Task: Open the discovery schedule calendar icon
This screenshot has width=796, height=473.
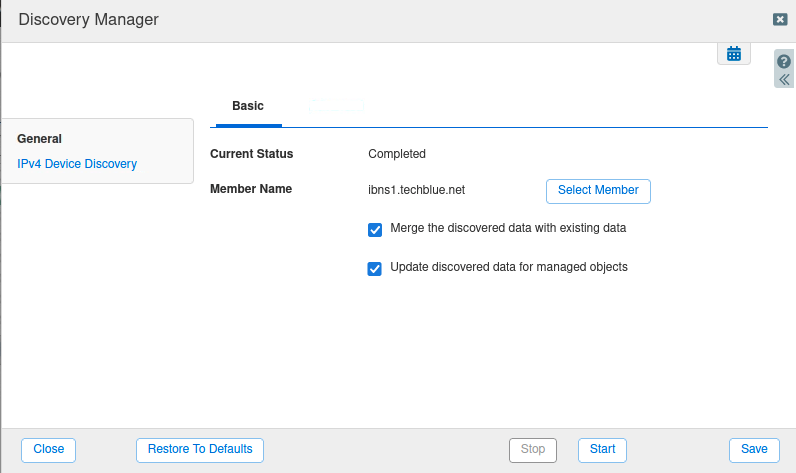Action: pyautogui.click(x=733, y=54)
